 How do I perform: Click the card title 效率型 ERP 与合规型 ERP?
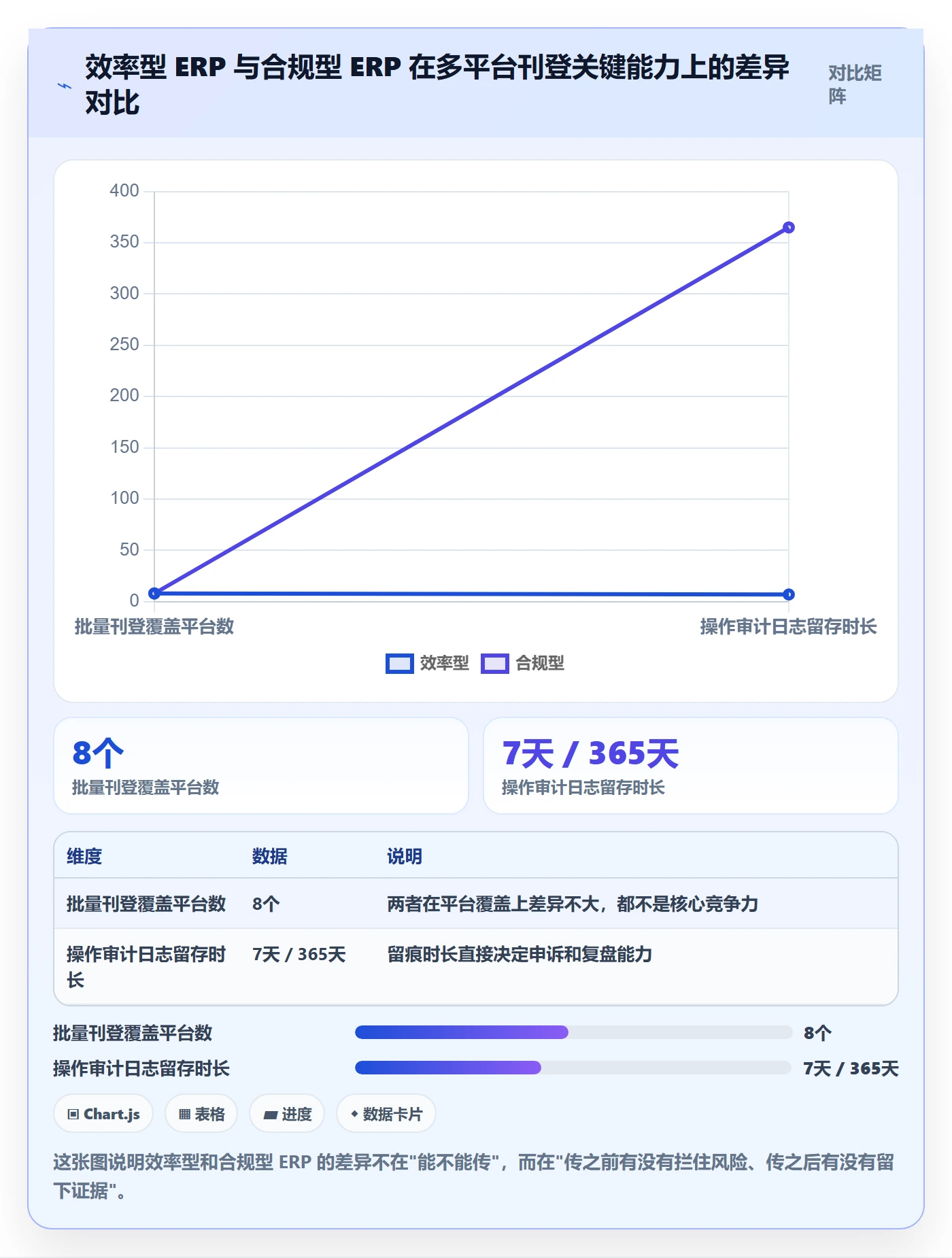(x=437, y=85)
